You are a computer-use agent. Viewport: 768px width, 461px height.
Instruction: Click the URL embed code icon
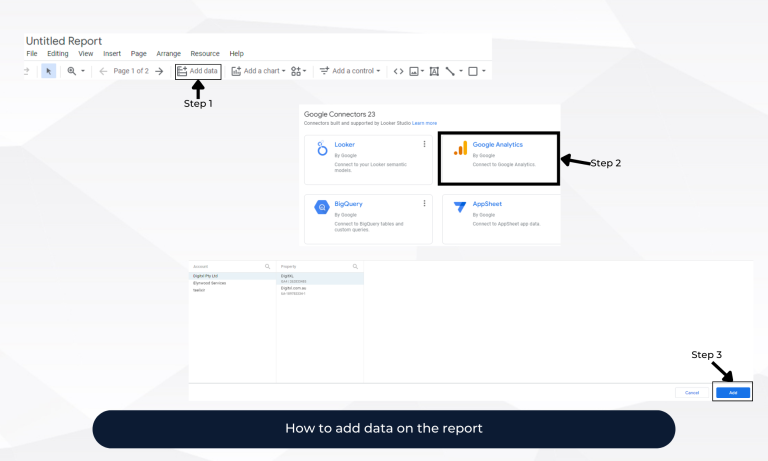click(x=398, y=71)
